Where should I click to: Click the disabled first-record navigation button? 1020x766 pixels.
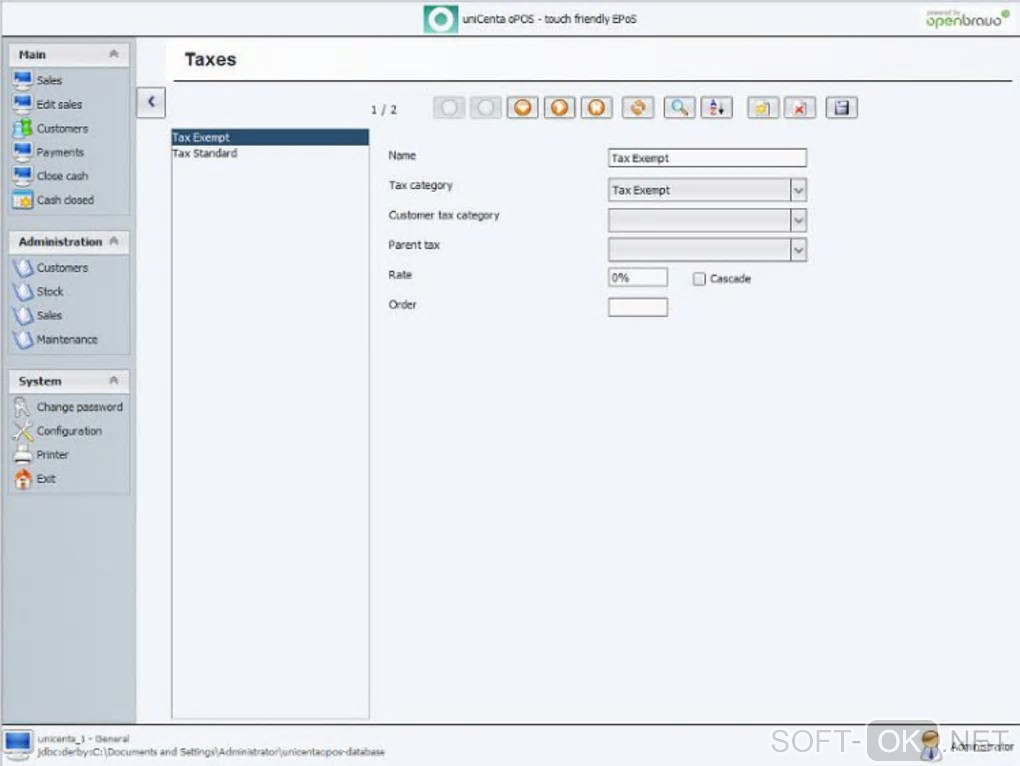click(449, 107)
